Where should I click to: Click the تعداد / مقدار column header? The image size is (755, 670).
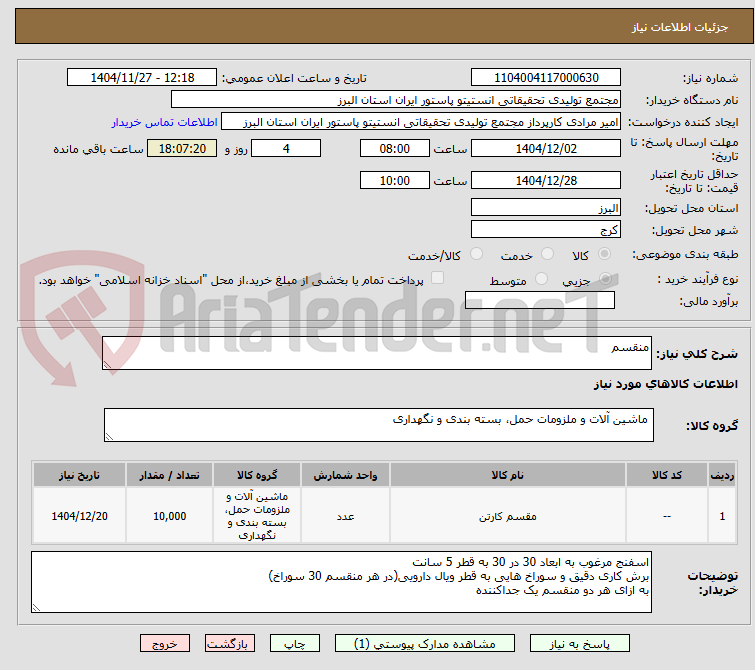tap(169, 475)
